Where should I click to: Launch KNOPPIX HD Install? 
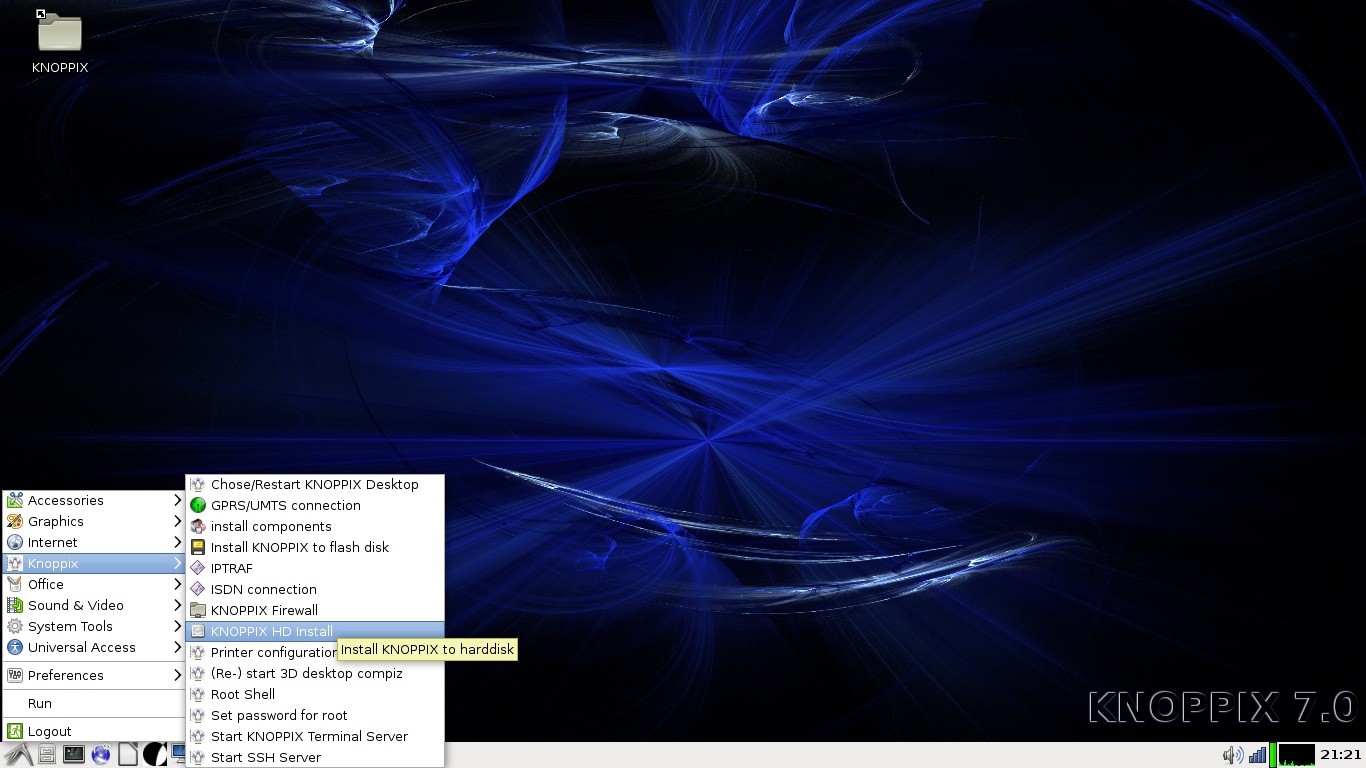click(315, 631)
